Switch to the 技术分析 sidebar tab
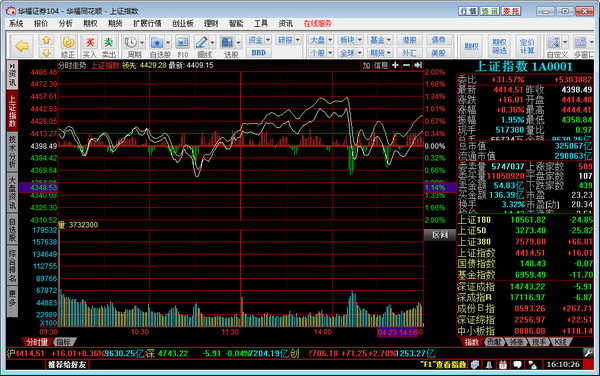The height and width of the screenshot is (376, 600). [12, 151]
